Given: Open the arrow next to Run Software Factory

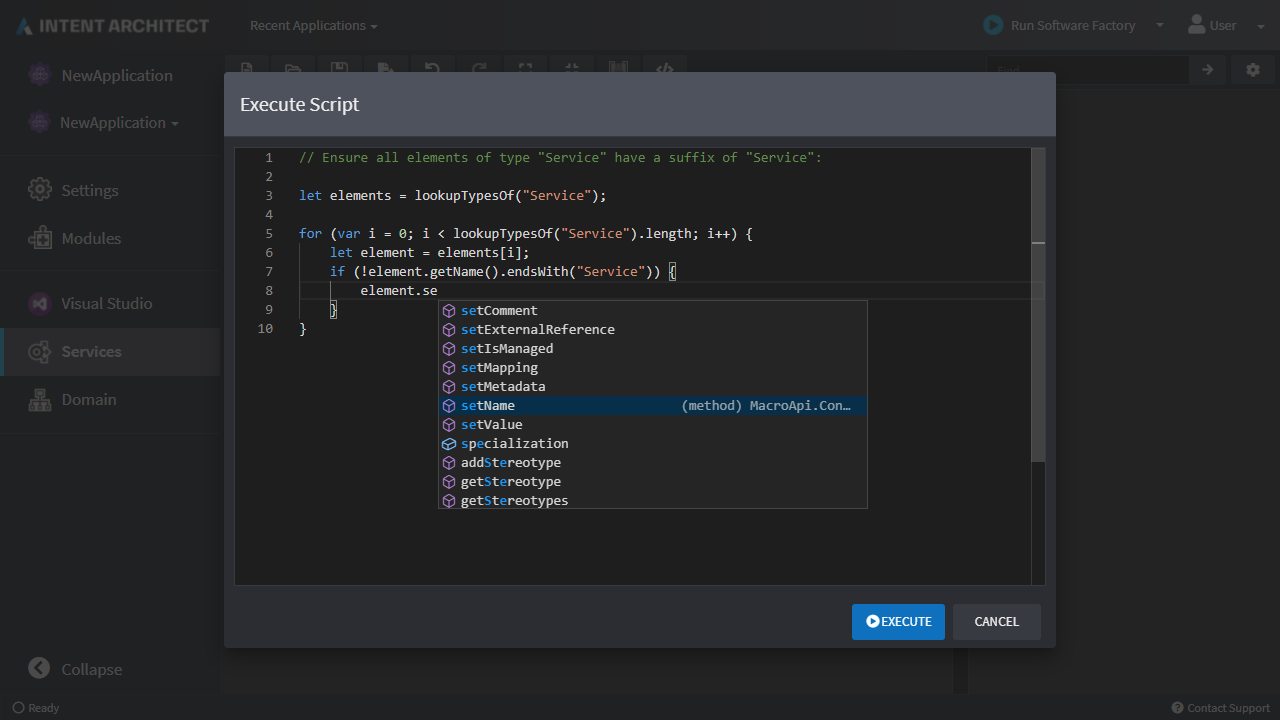Looking at the screenshot, I should [x=1160, y=26].
